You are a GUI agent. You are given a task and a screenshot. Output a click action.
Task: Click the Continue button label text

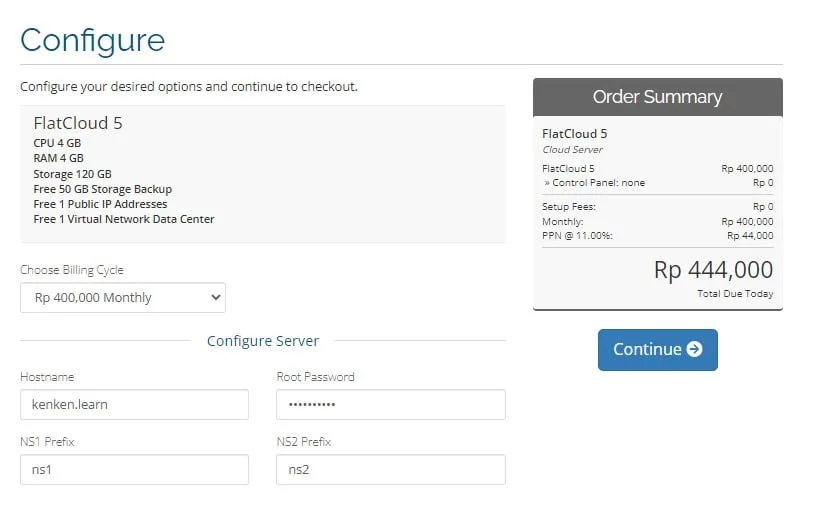pyautogui.click(x=647, y=349)
